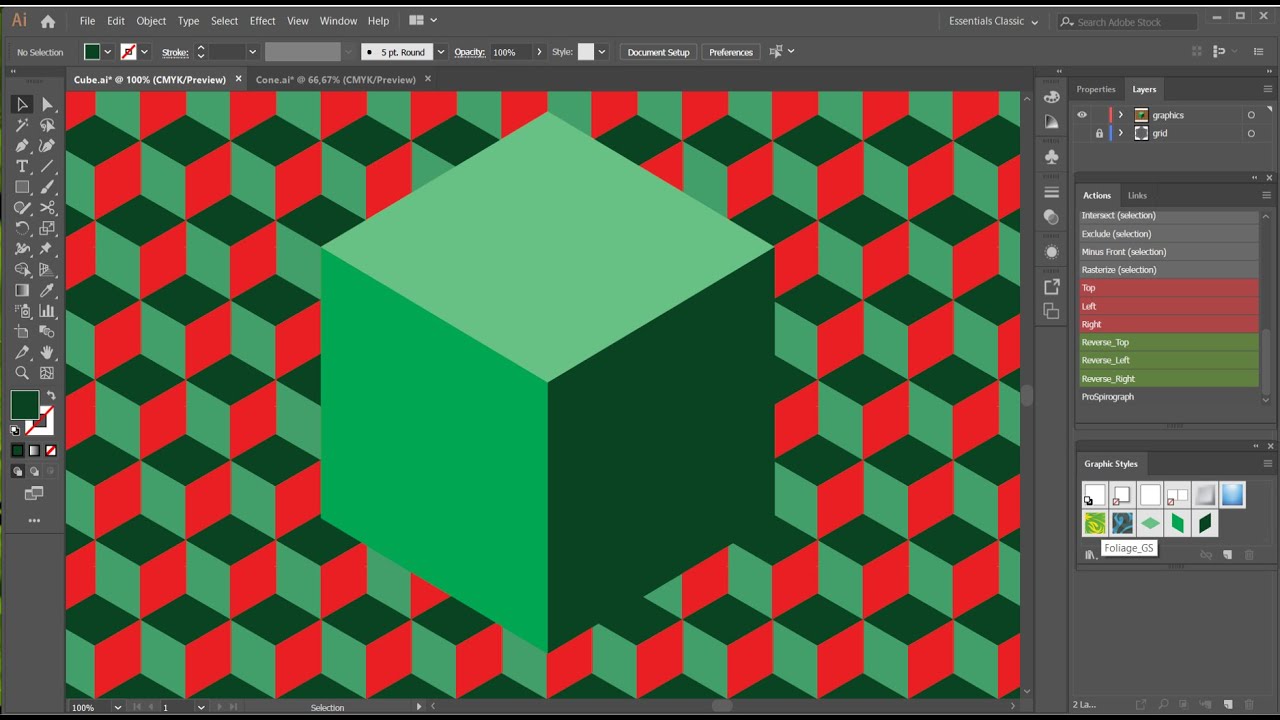Click the control bar fill color swatch
This screenshot has width=1280, height=720.
pos(92,52)
